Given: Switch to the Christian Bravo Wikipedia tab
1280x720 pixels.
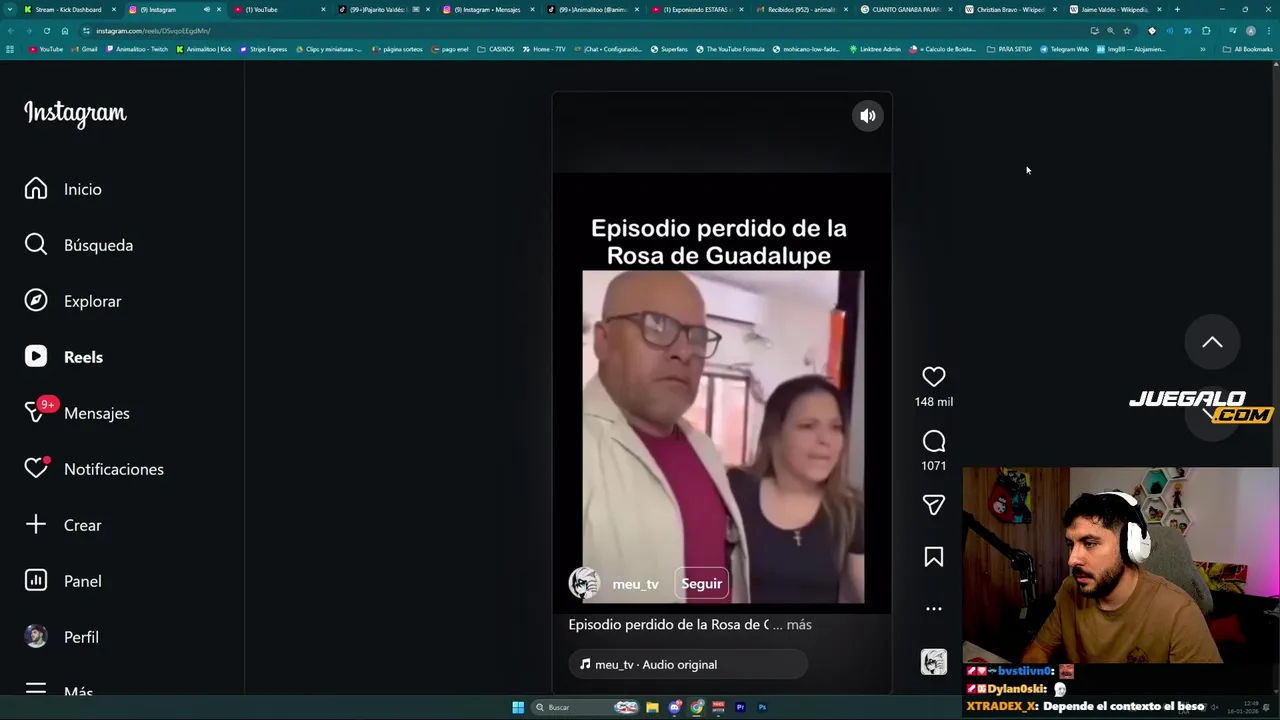Looking at the screenshot, I should 1011,9.
